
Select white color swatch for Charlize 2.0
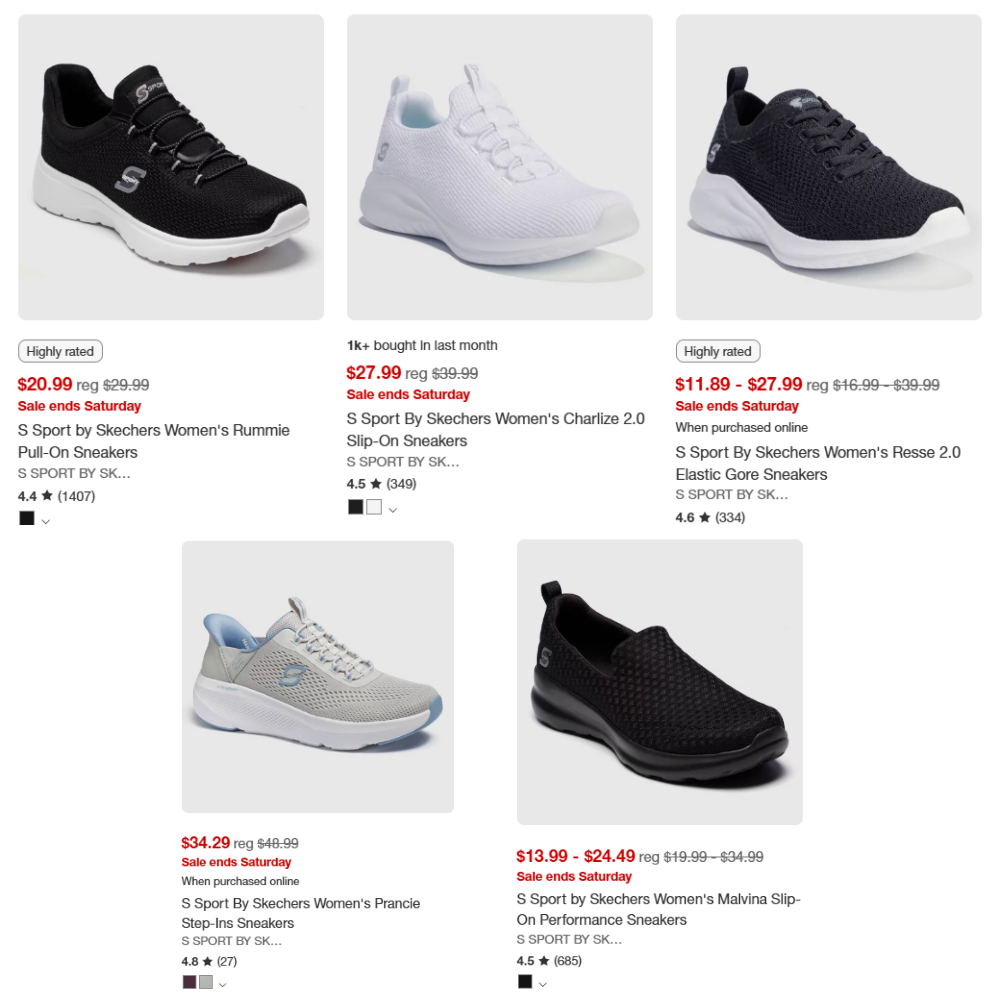[x=374, y=507]
